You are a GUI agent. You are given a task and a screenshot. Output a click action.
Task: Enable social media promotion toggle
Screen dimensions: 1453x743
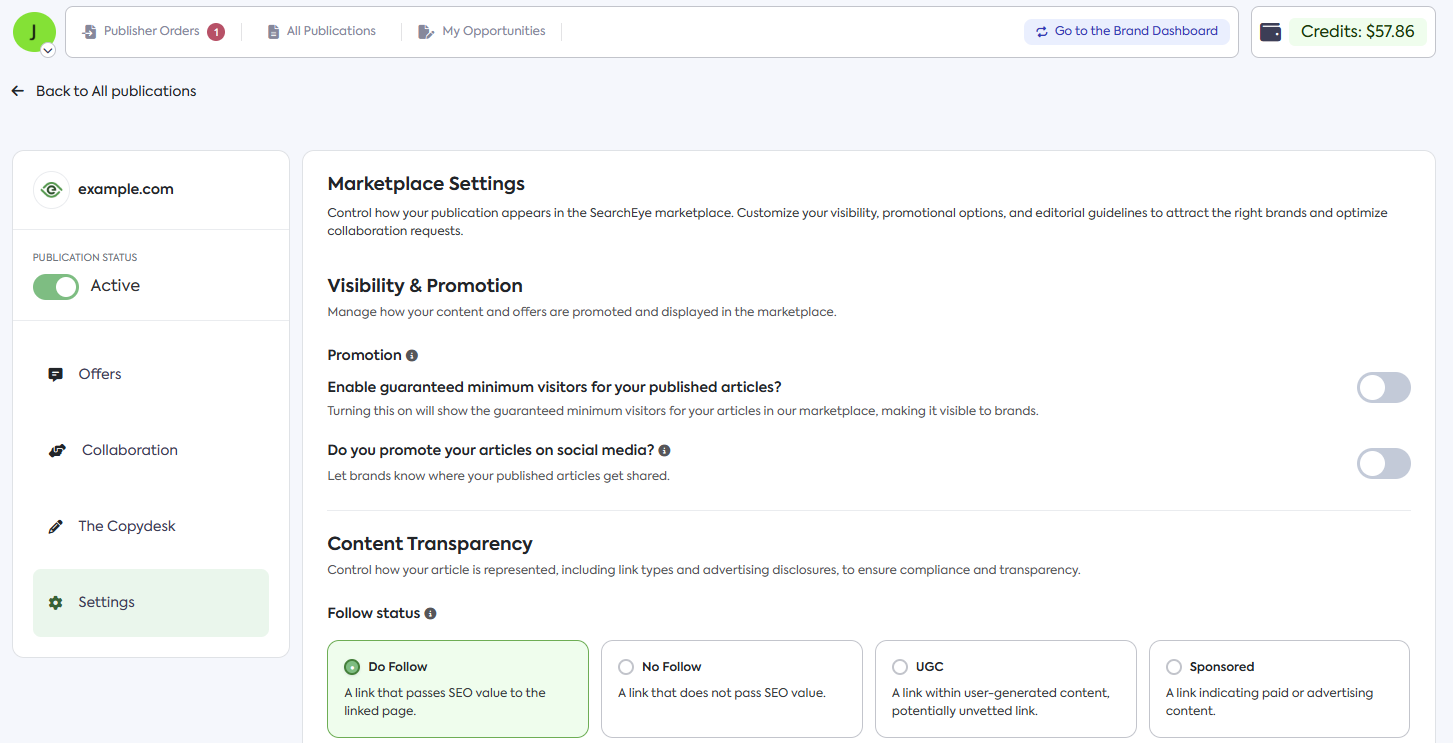coord(1383,464)
